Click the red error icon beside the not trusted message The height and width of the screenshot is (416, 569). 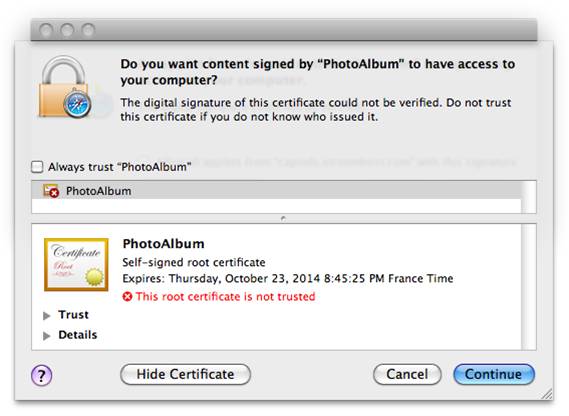click(127, 297)
